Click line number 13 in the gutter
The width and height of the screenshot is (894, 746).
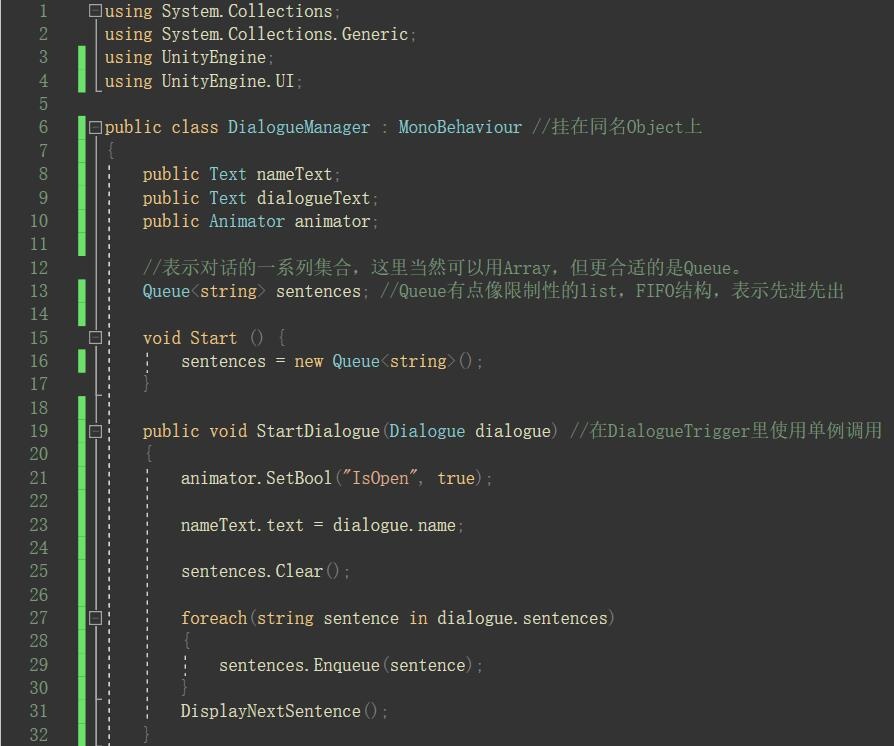coord(38,291)
